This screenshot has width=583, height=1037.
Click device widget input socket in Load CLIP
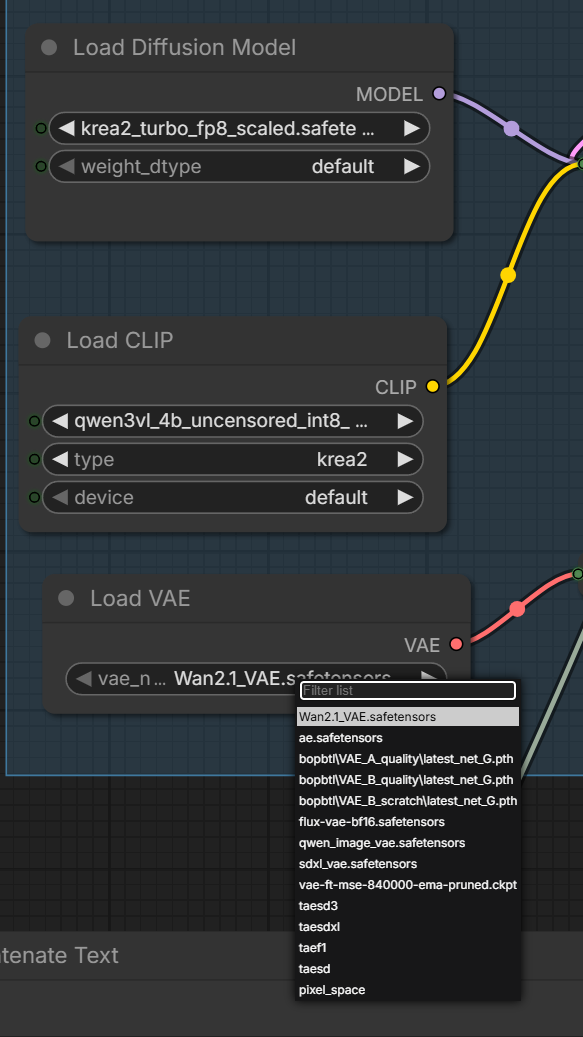(34, 497)
